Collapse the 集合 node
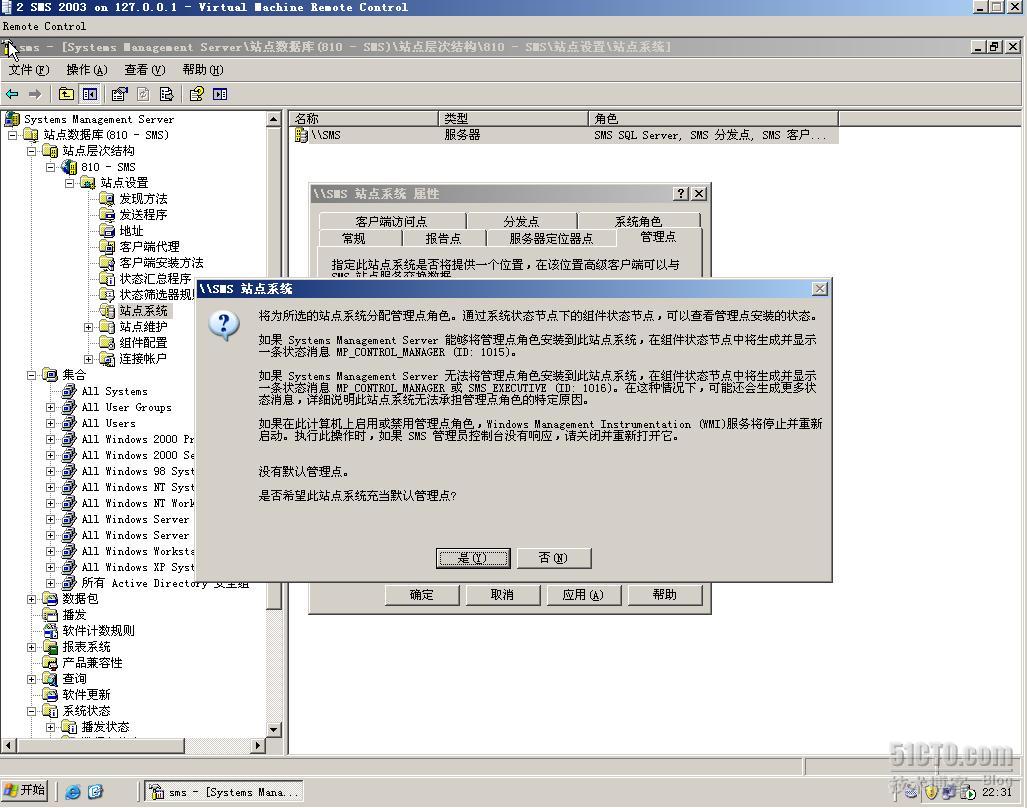Viewport: 1027px width, 808px height. tap(31, 375)
